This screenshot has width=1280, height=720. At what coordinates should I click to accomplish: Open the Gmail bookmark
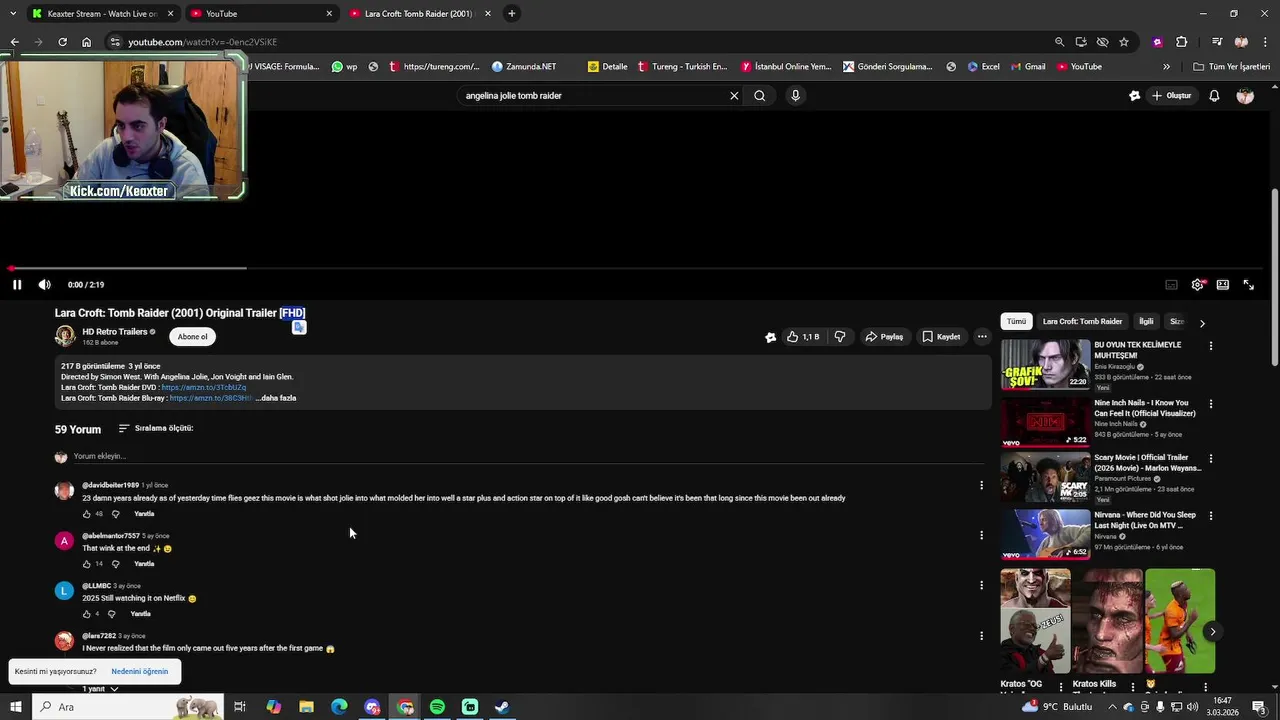pos(1028,67)
